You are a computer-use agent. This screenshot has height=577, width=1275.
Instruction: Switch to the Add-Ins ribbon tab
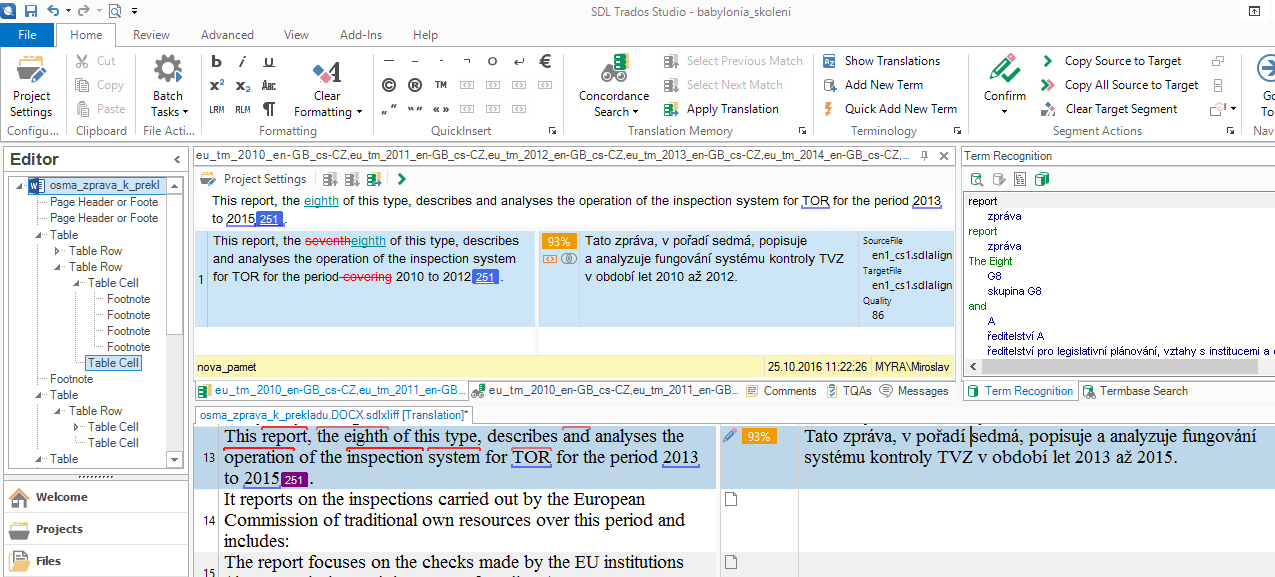coord(361,35)
